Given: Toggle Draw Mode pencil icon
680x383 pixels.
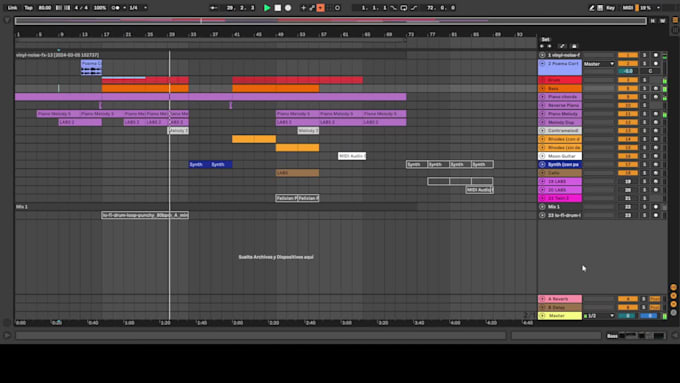Looking at the screenshot, I should click(591, 8).
